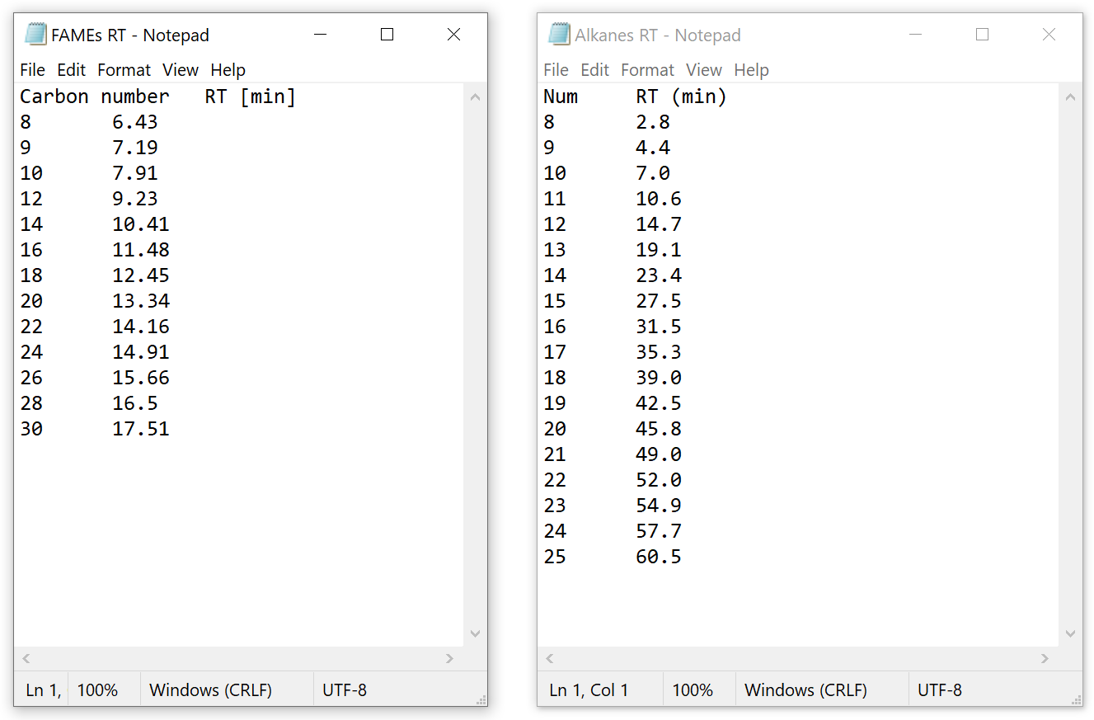1094x720 pixels.
Task: Open Help menu in Alkanes RT window
Action: click(x=751, y=70)
